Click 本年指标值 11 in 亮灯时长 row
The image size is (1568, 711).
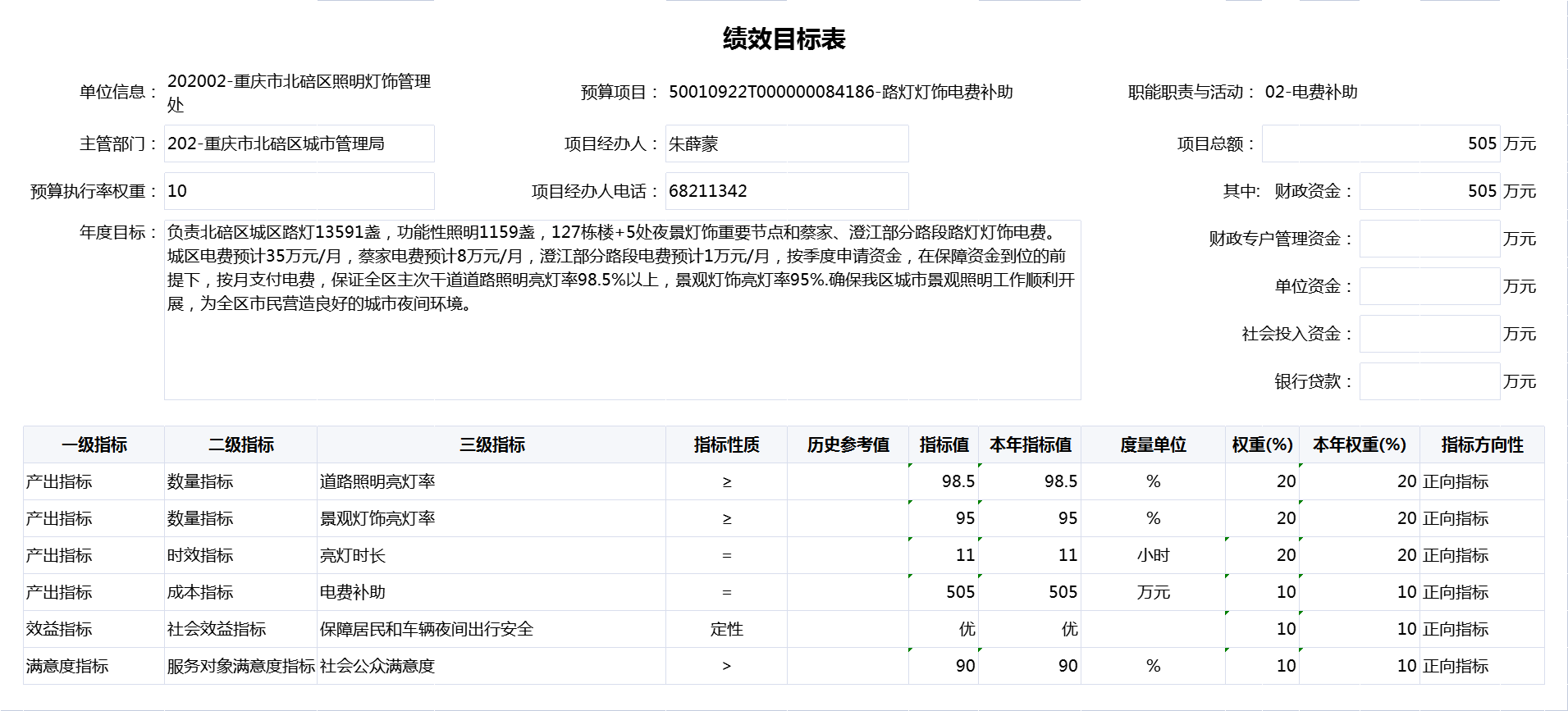coord(1030,555)
